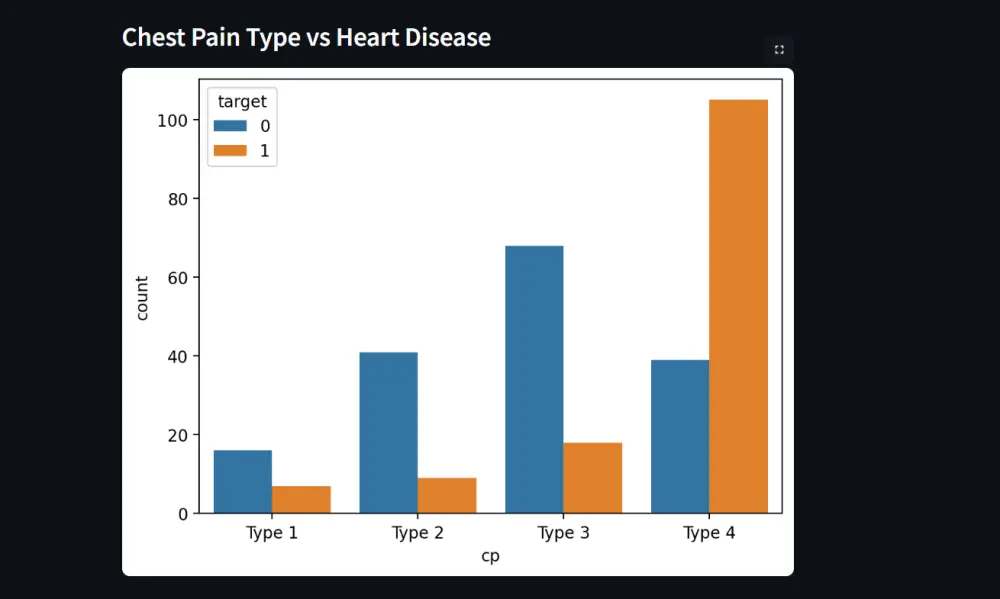Pick the tallest blue bar at Type 3
Viewport: 1000px width, 599px height.
pyautogui.click(x=534, y=379)
